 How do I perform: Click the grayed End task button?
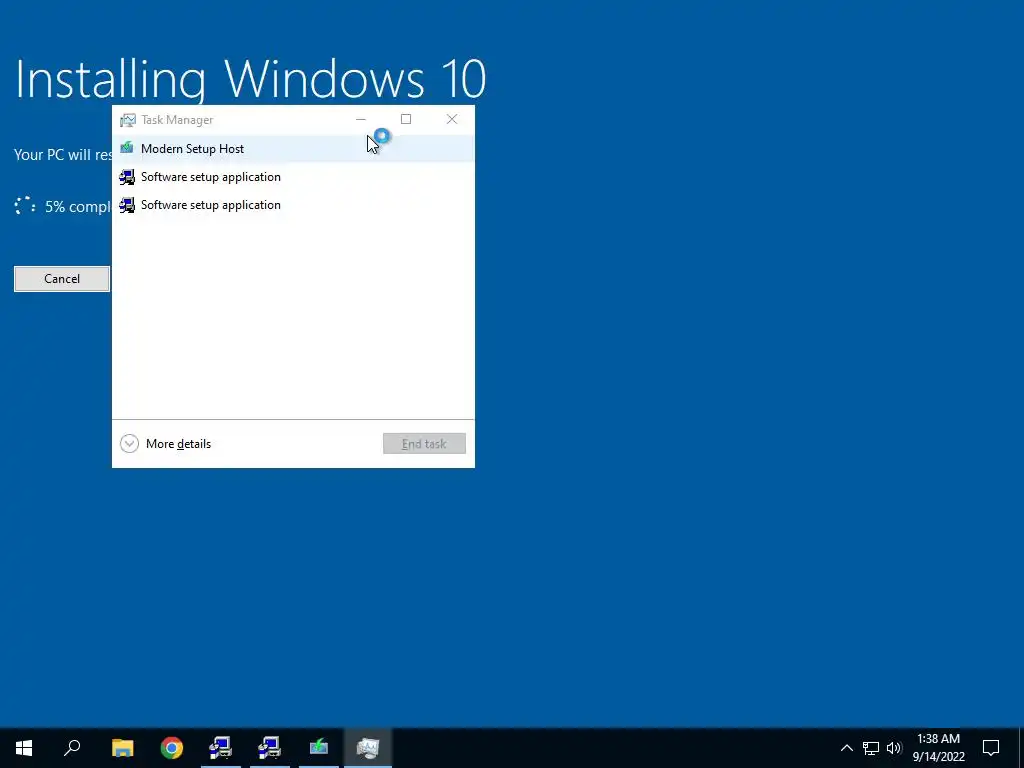424,444
